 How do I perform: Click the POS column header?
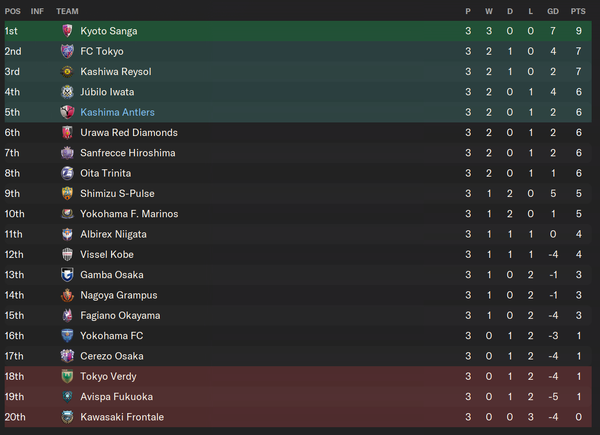[x=13, y=11]
